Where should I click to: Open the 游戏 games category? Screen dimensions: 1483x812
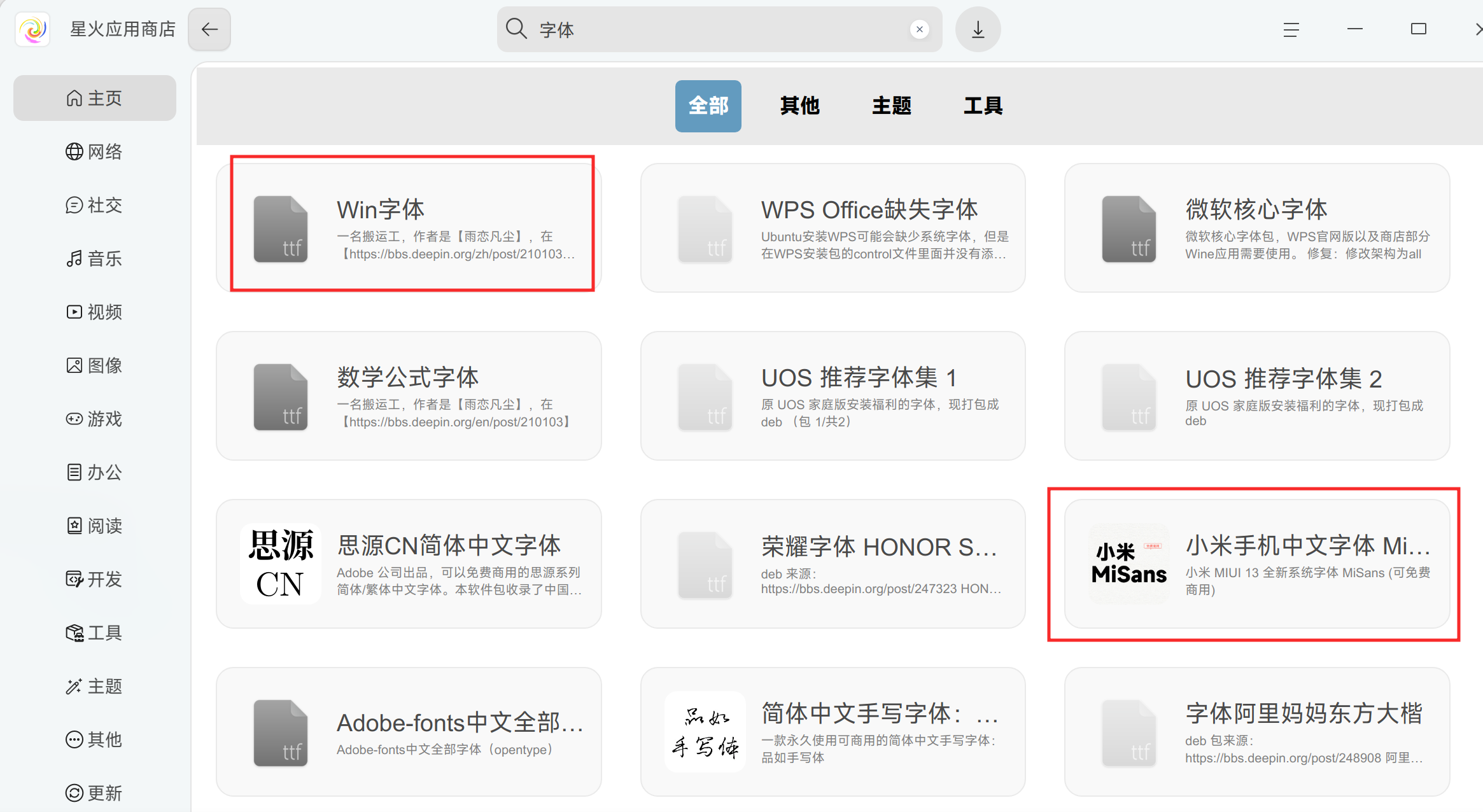(x=95, y=419)
